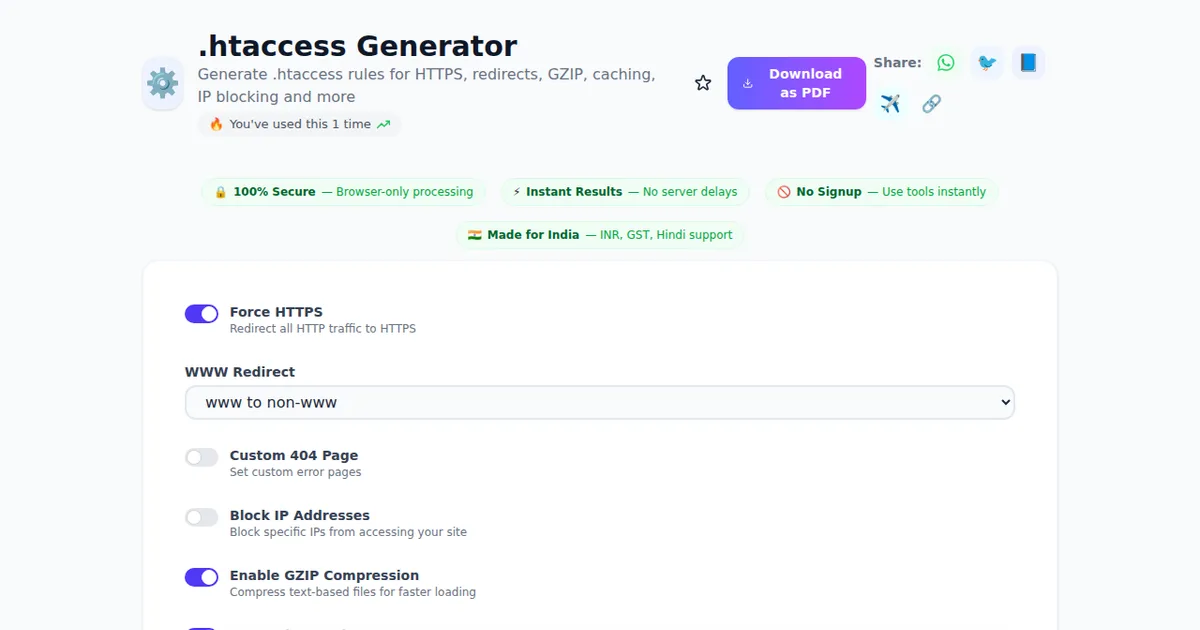This screenshot has width=1200, height=630.
Task: Enable the Custom 404 Page toggle
Action: (x=201, y=457)
